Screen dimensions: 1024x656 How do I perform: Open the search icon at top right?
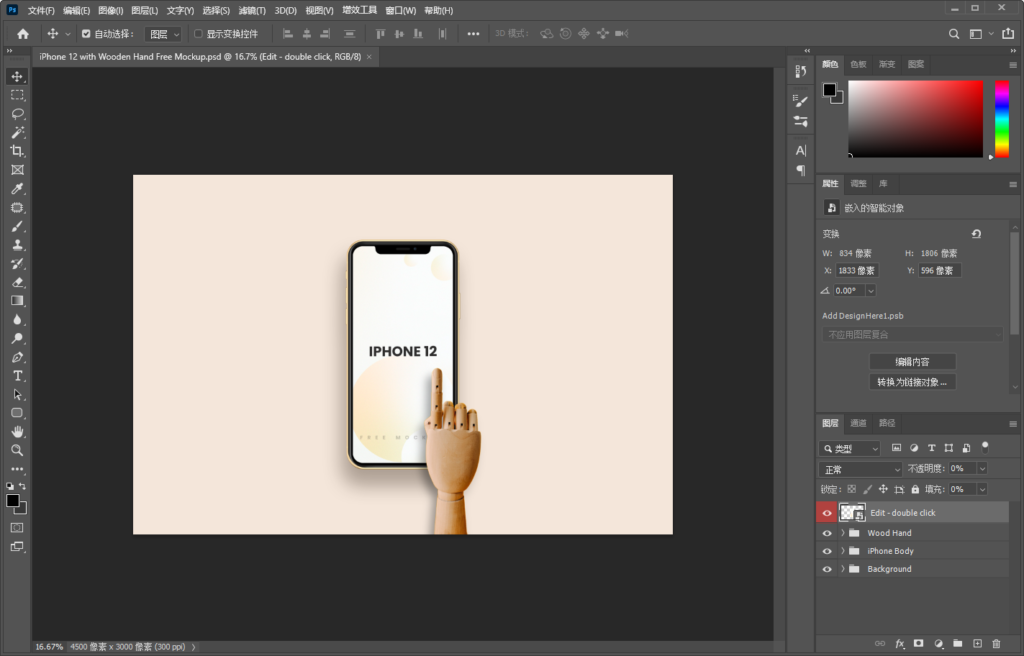coord(954,34)
